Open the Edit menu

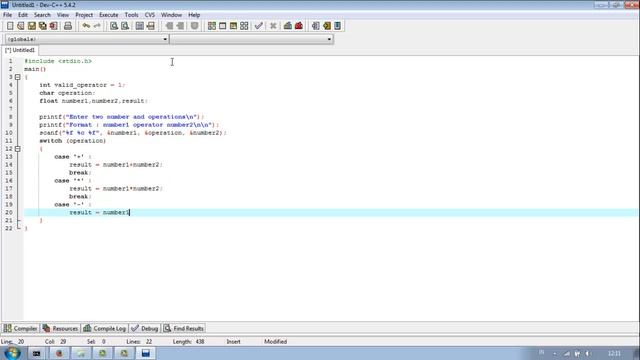click(23, 15)
